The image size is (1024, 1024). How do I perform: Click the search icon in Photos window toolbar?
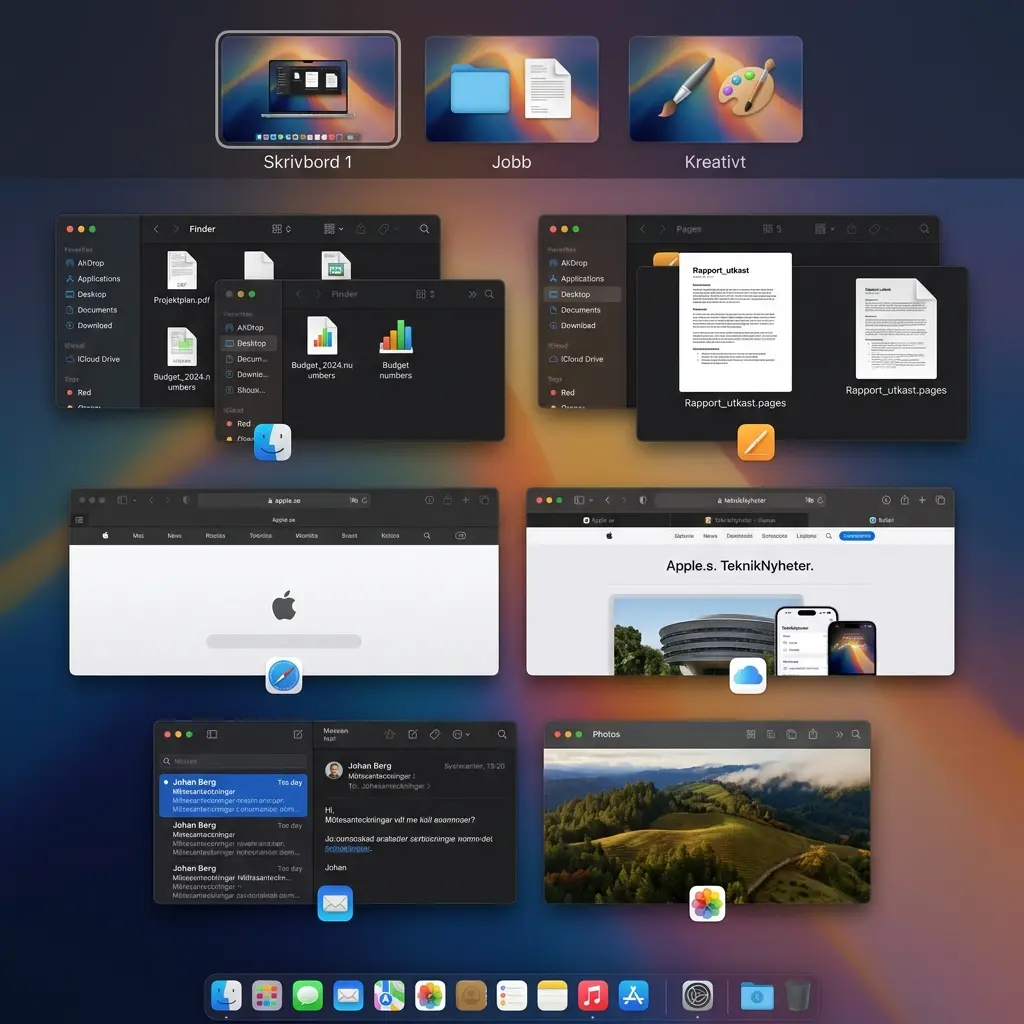pos(856,734)
